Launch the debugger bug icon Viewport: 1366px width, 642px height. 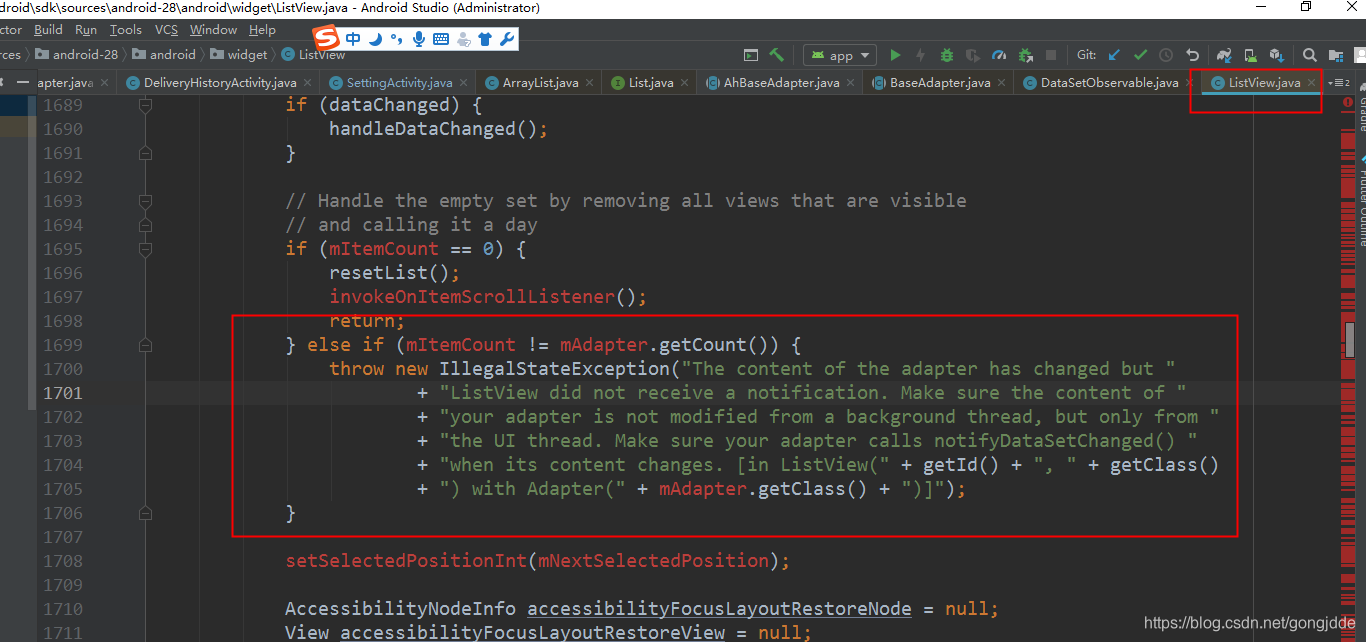point(949,55)
